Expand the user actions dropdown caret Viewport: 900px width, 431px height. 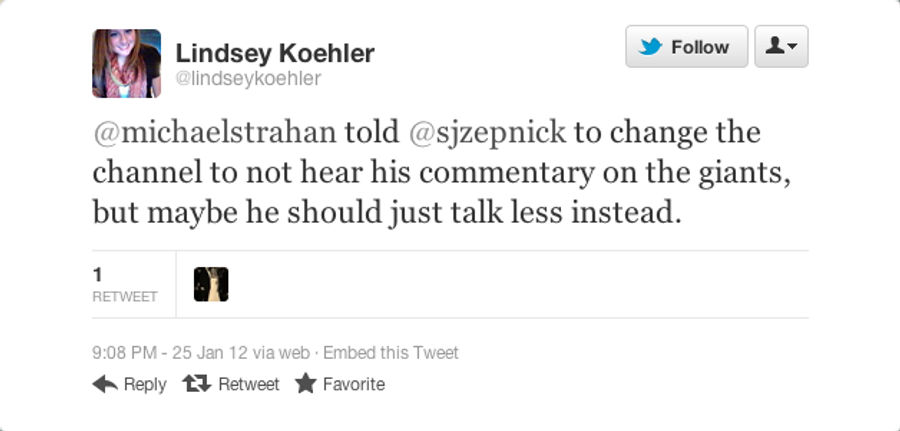point(793,46)
